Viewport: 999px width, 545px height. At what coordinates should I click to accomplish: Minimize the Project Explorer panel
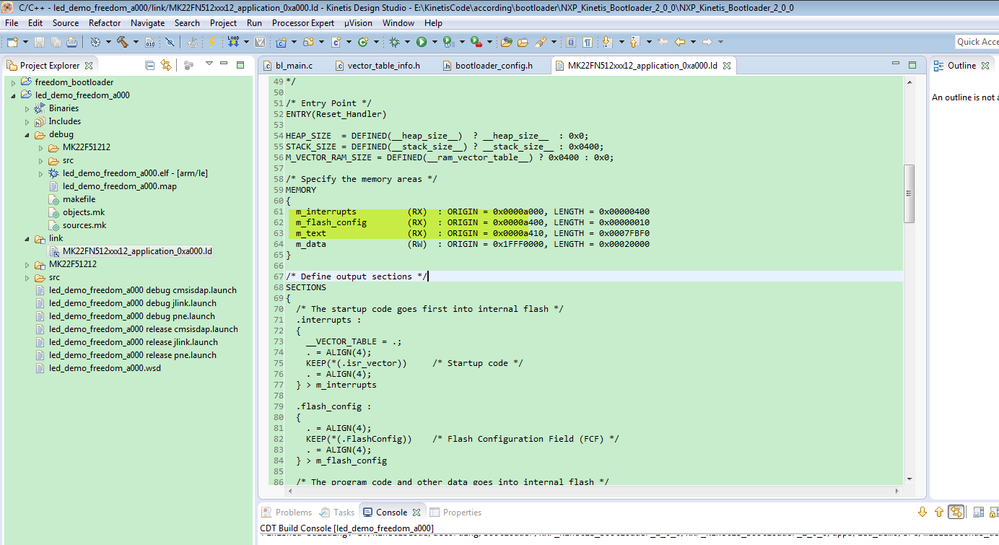224,64
